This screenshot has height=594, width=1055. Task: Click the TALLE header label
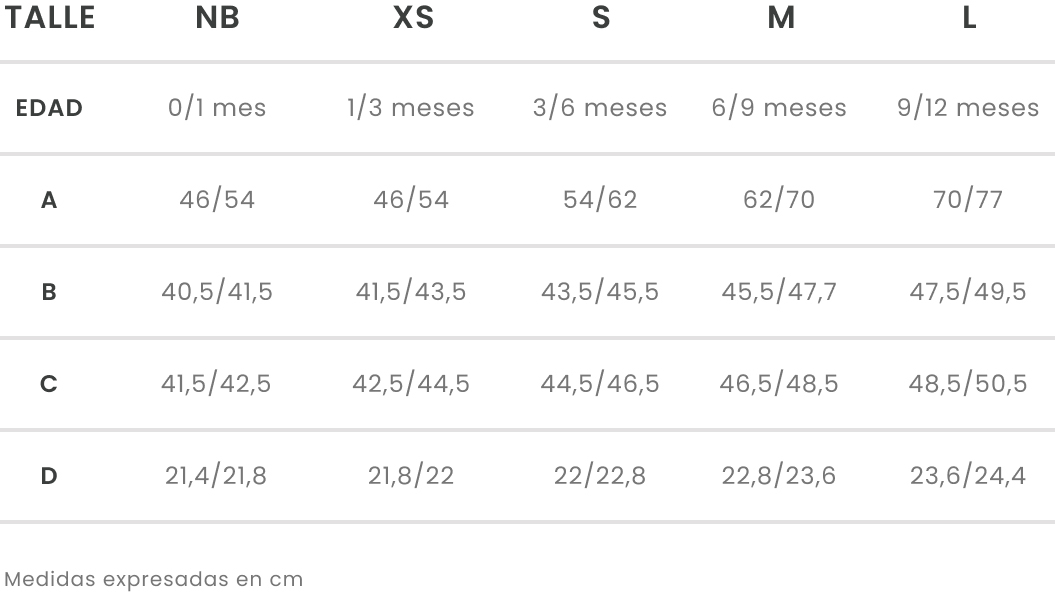coord(49,17)
